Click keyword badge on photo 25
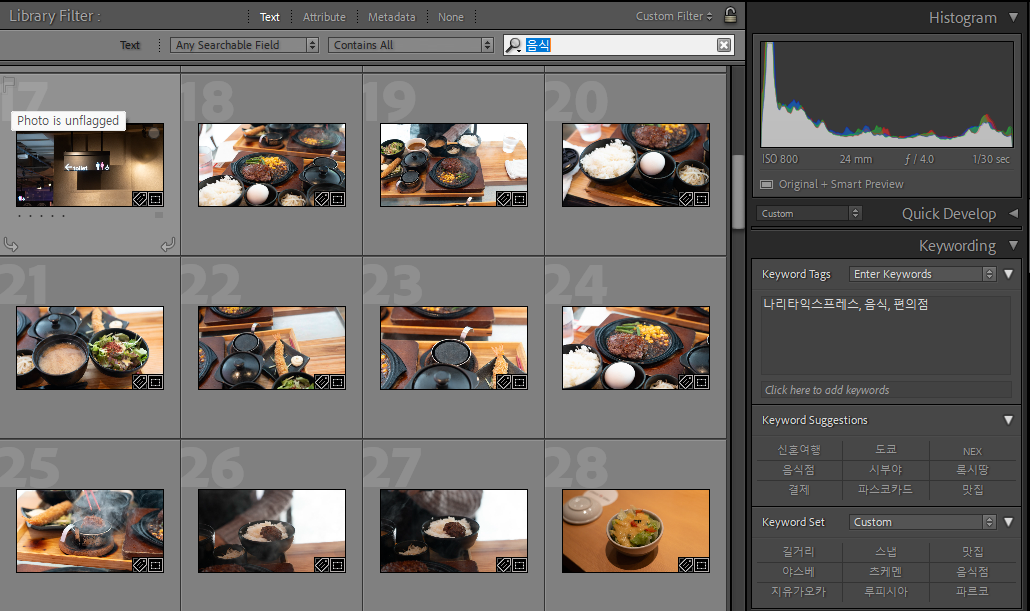The width and height of the screenshot is (1030, 611). click(140, 564)
